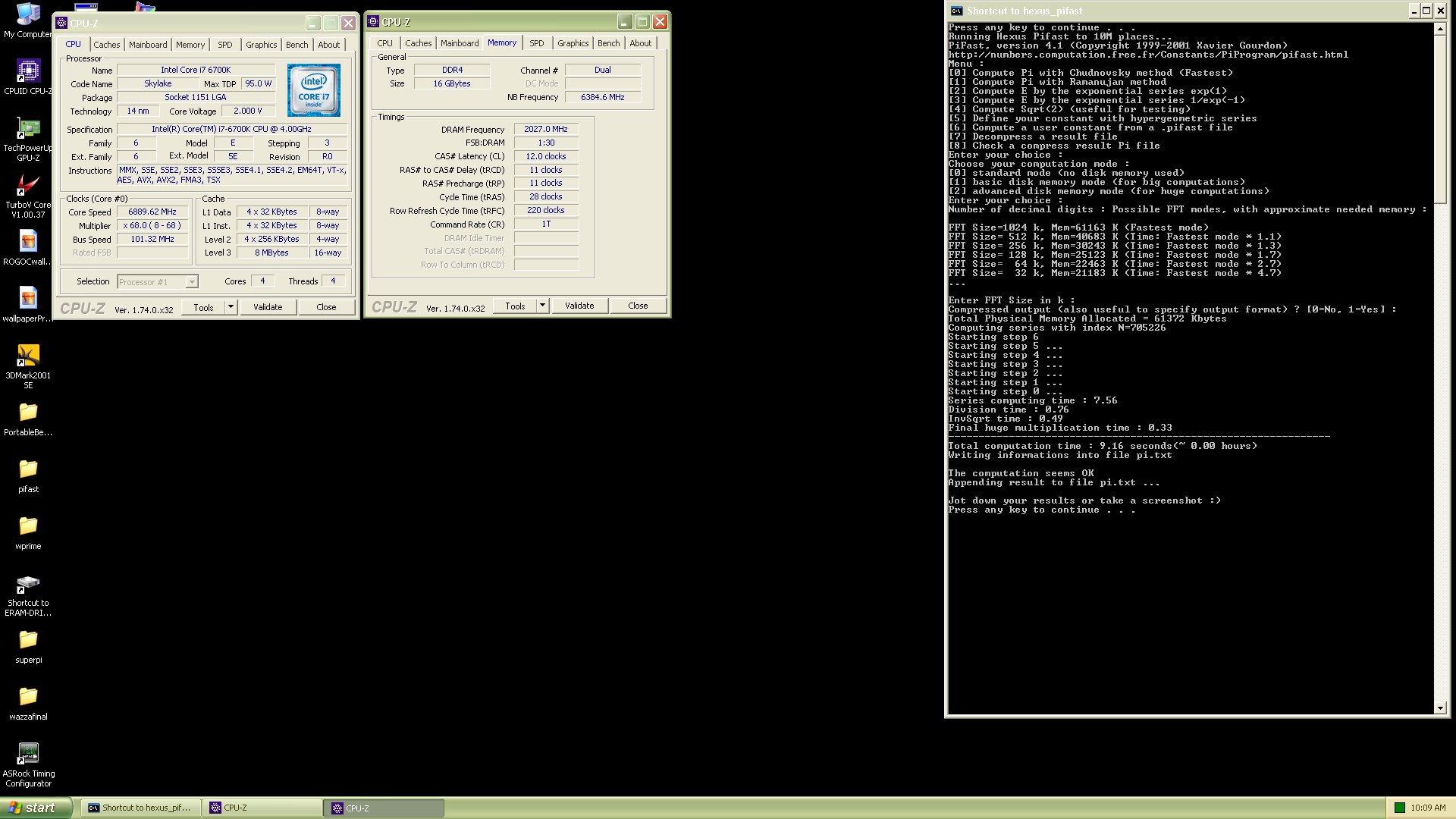Open SPD tab in right CPU-Z window
Viewport: 1456px width, 819px height.
(537, 43)
